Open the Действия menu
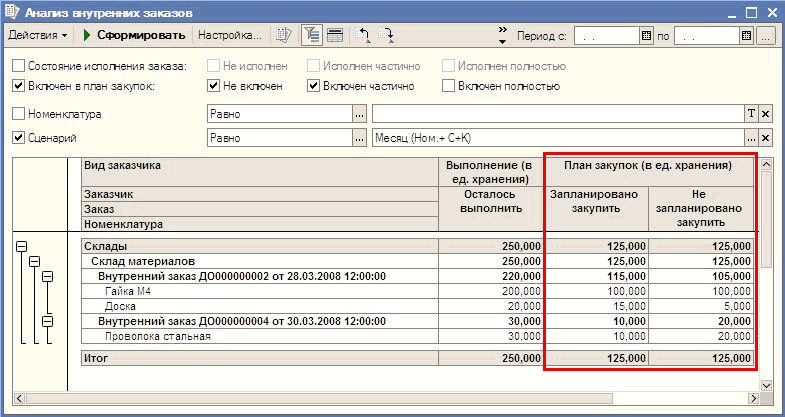 (38, 35)
